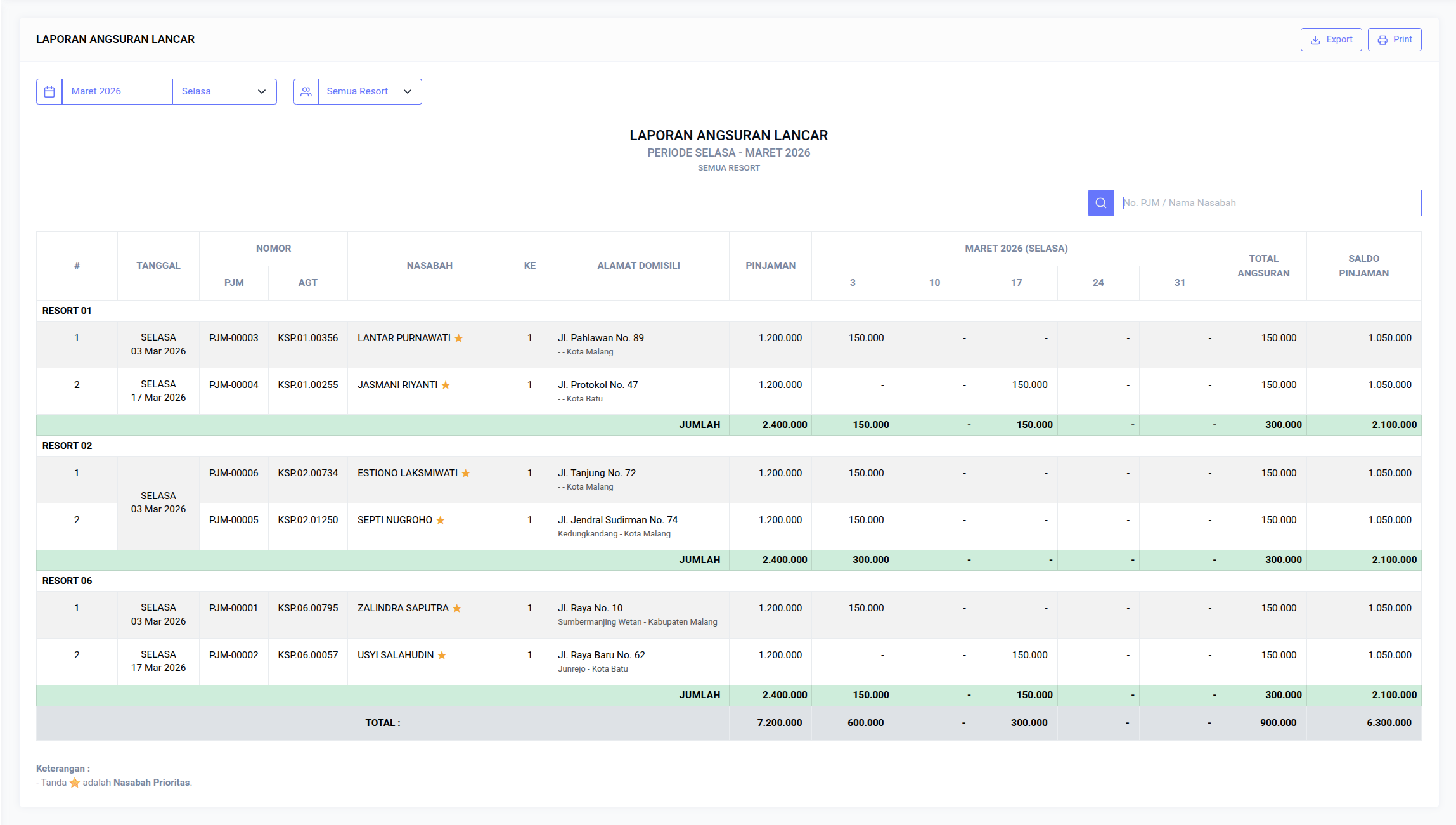
Task: Click the star icon in Keterangan legend
Action: 75,783
